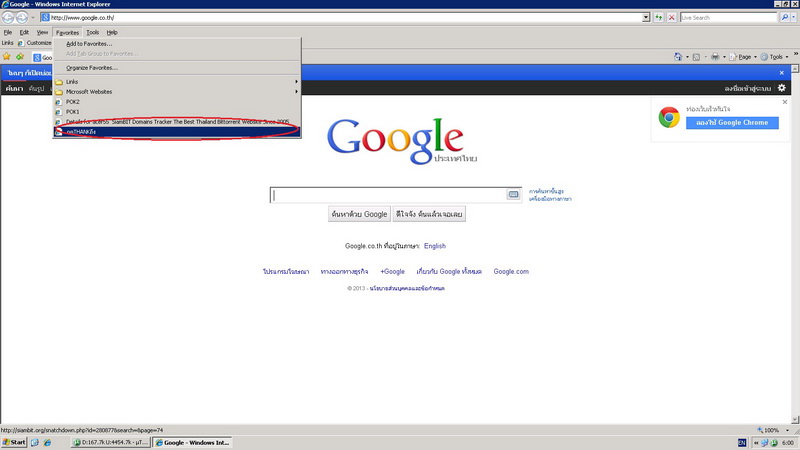The height and width of the screenshot is (450, 800).
Task: Click the RSS feeds toolbar icon
Action: pos(696,57)
